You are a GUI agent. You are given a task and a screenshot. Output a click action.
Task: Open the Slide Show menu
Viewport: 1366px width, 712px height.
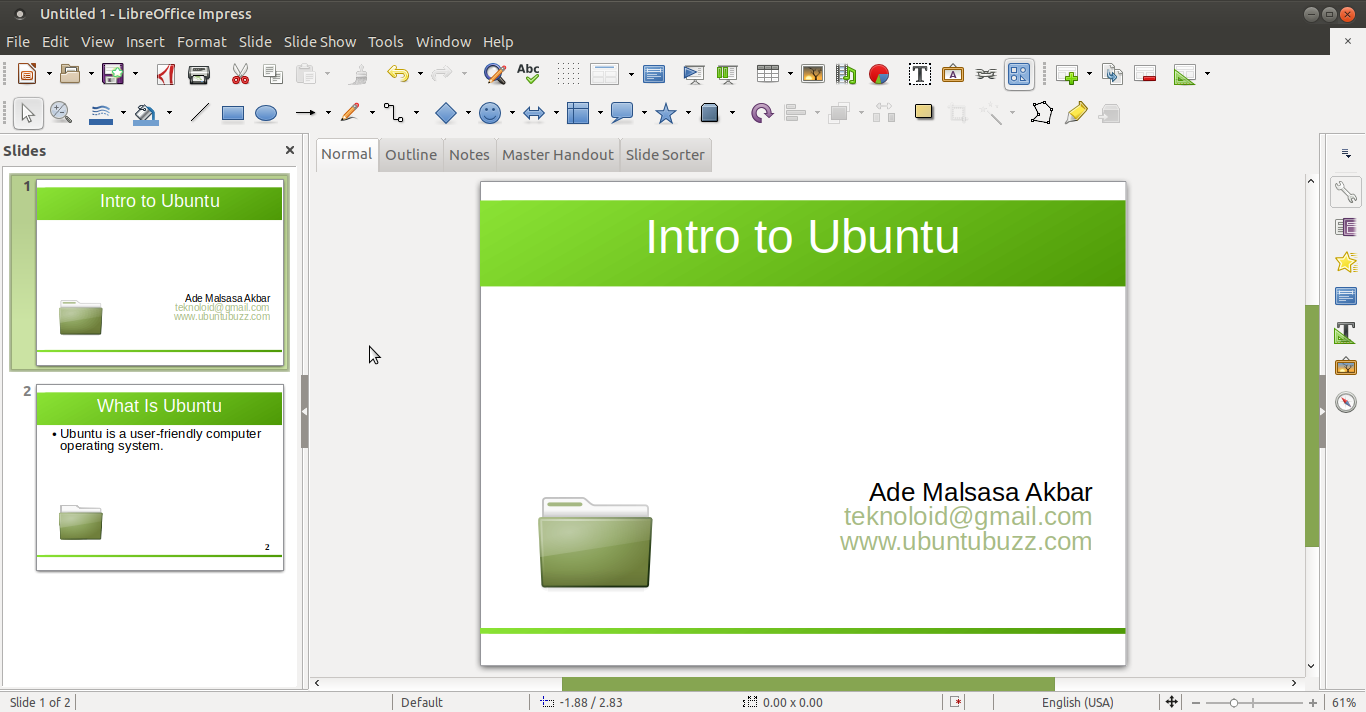point(319,42)
